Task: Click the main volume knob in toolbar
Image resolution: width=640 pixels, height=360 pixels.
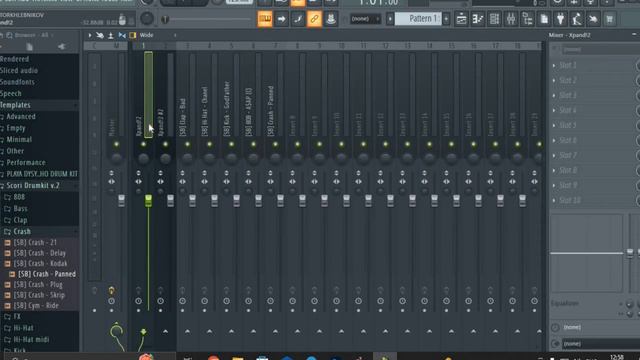Action: click(x=147, y=19)
